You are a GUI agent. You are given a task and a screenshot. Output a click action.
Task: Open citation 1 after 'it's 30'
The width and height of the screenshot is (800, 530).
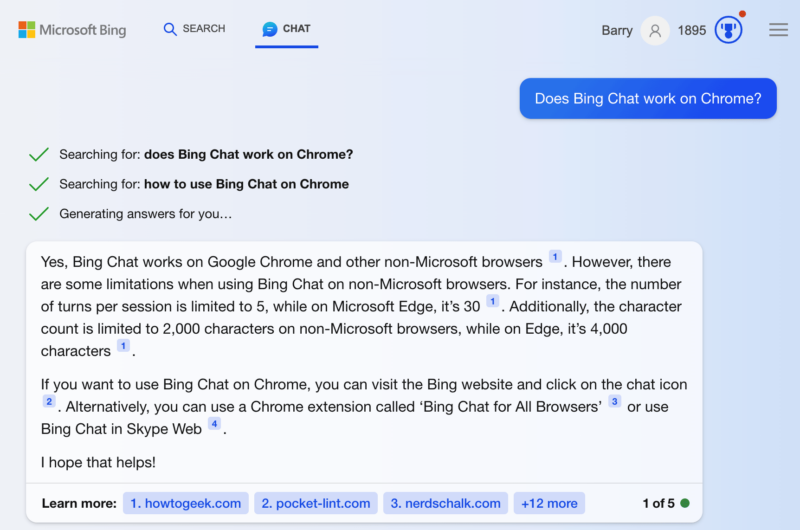[x=492, y=301]
